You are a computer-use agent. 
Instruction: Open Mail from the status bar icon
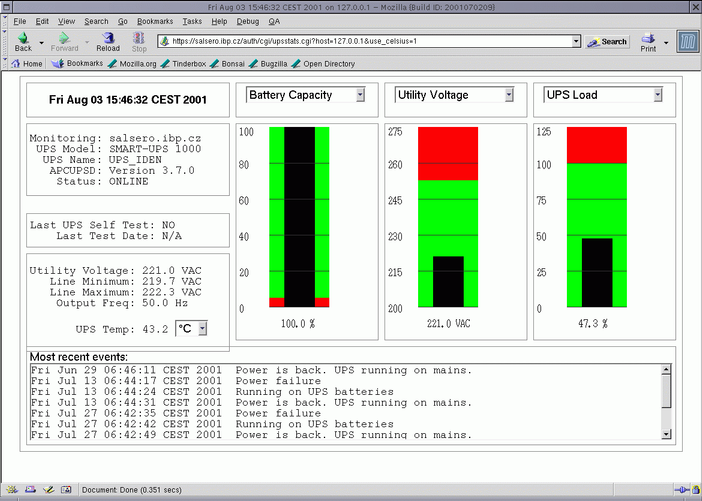30,490
